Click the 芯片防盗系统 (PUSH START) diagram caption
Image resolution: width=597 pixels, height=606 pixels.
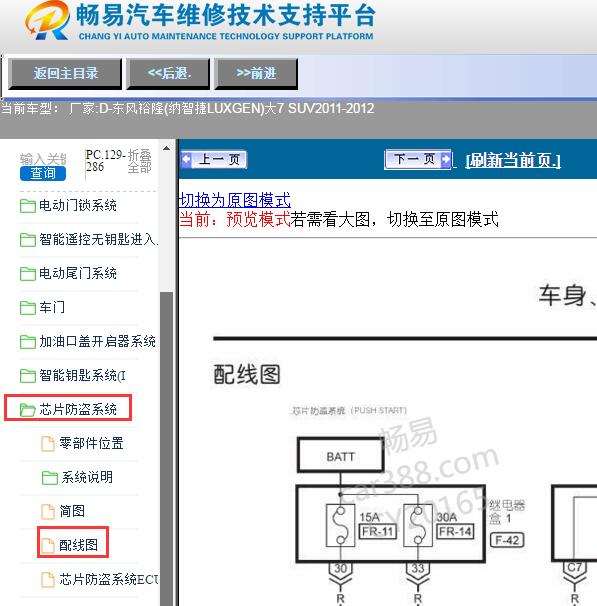[x=349, y=410]
